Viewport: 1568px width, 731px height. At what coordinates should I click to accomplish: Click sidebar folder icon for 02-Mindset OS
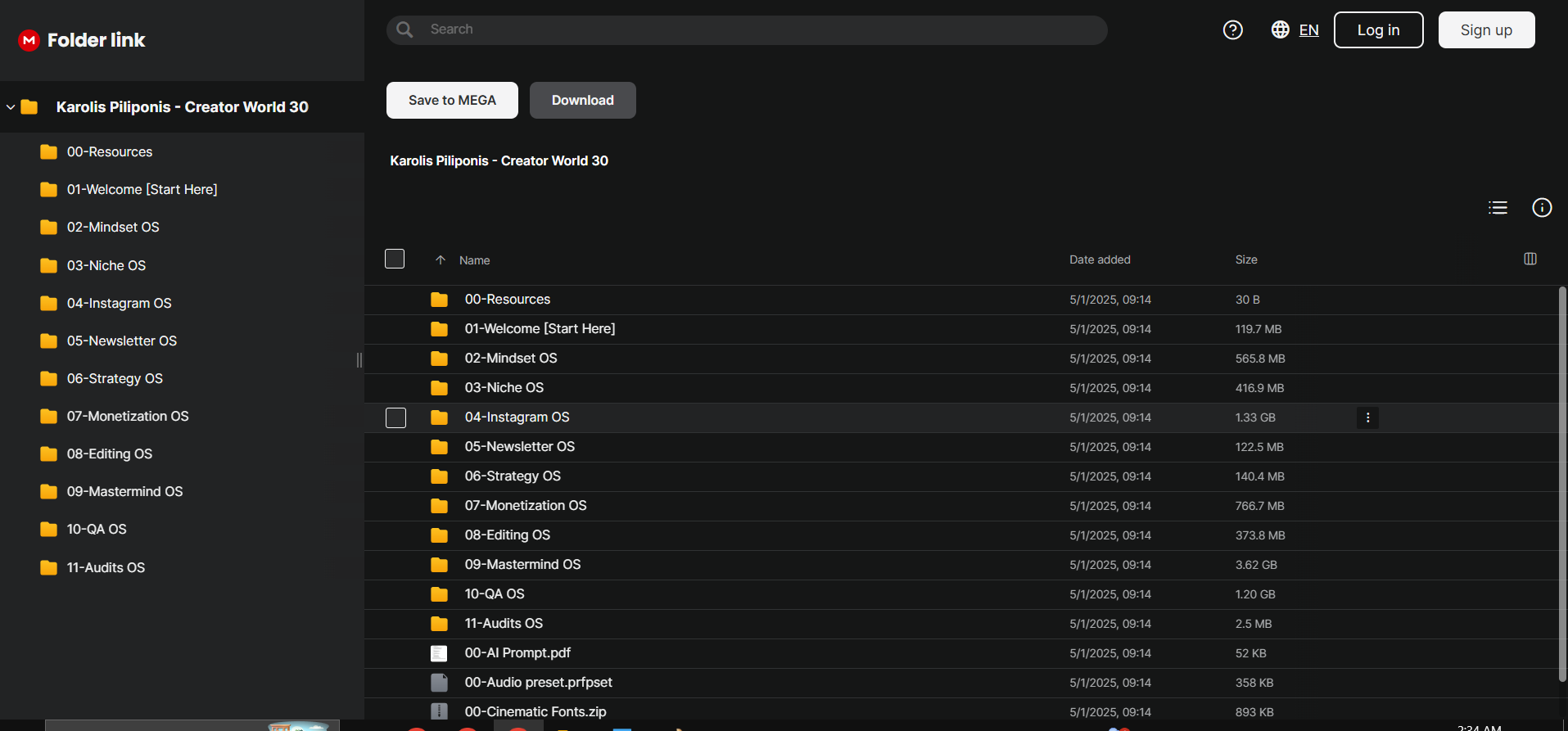click(x=49, y=228)
